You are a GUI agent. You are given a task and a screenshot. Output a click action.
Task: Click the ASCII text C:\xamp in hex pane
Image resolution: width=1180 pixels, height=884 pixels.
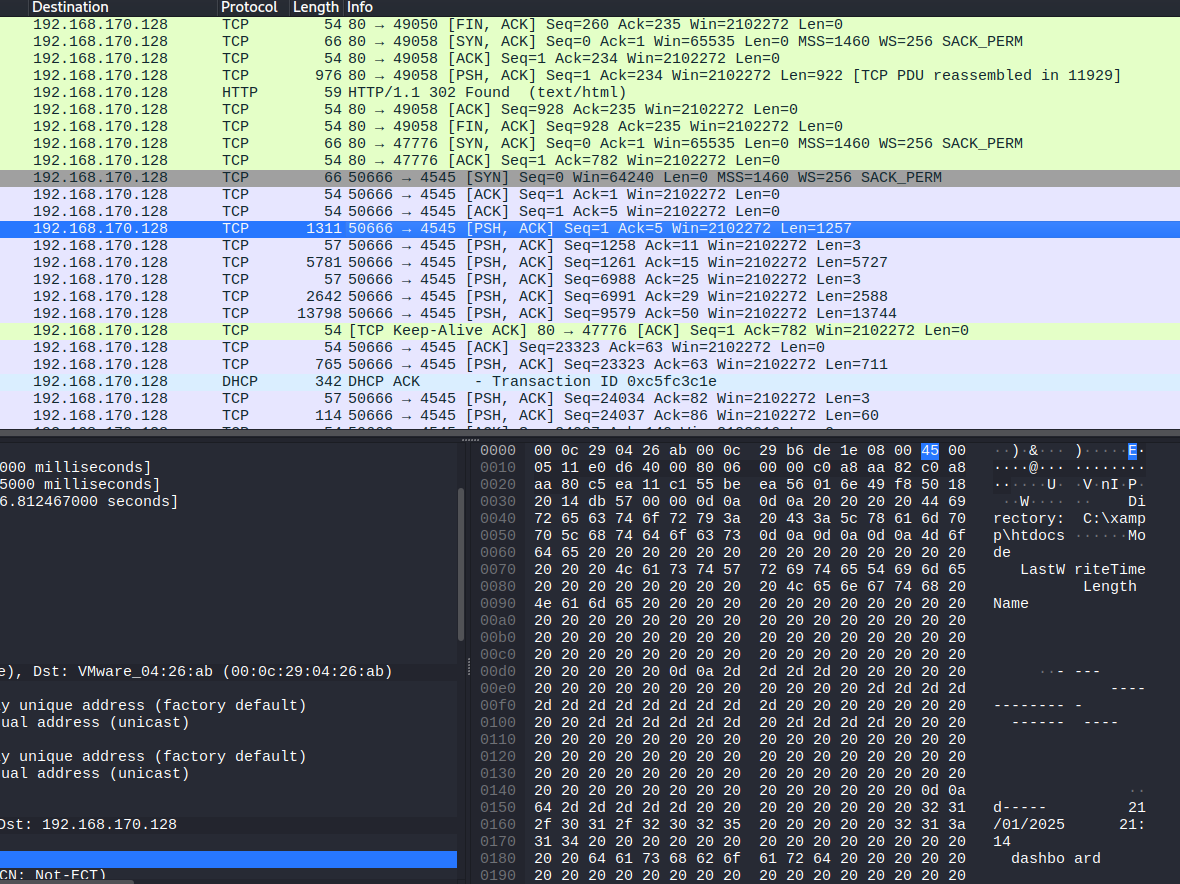pyautogui.click(x=1114, y=518)
